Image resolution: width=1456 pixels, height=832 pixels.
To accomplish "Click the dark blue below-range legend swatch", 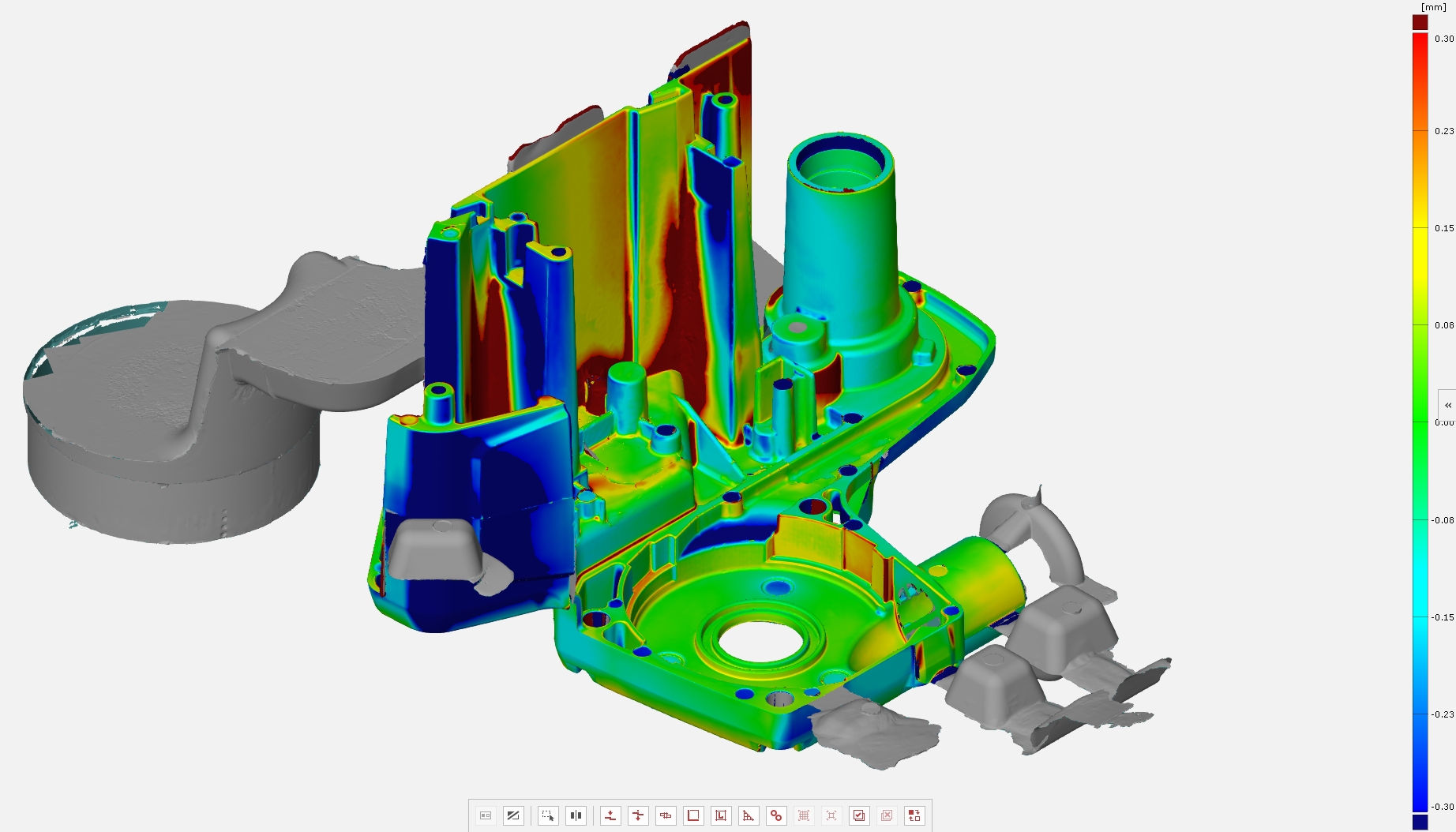I will coord(1420,823).
